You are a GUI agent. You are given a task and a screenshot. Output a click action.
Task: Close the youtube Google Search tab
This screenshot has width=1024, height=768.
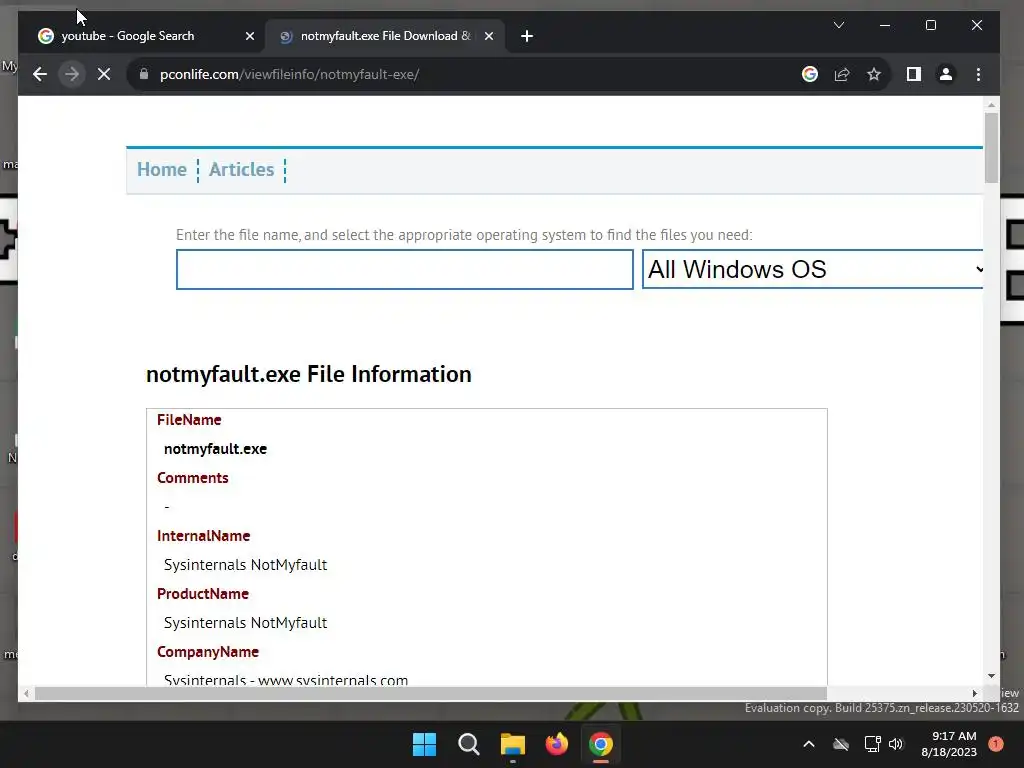tap(249, 36)
